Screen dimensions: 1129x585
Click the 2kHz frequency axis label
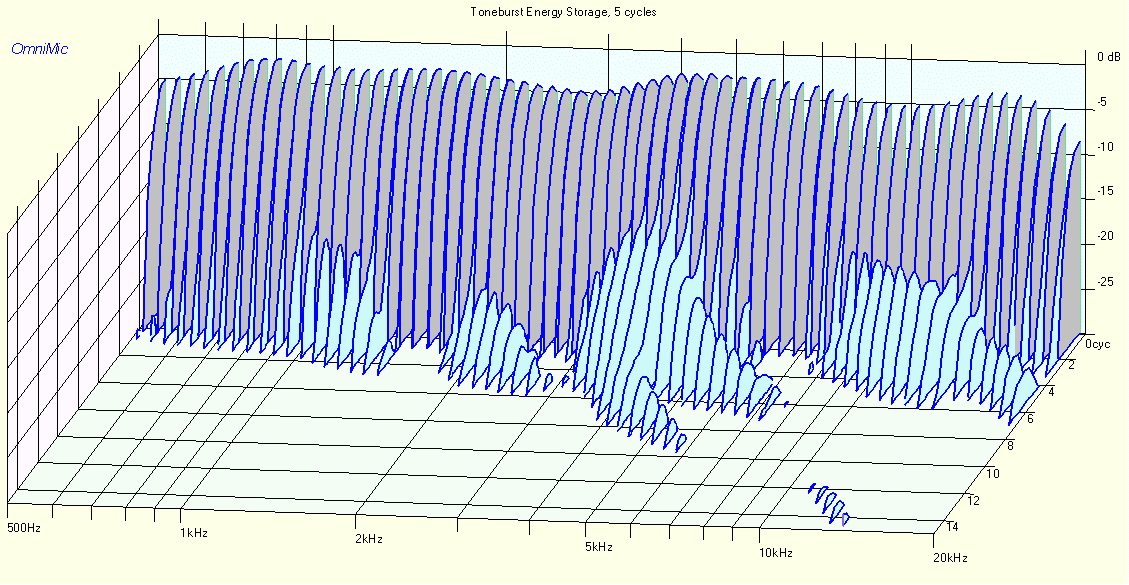coord(369,539)
